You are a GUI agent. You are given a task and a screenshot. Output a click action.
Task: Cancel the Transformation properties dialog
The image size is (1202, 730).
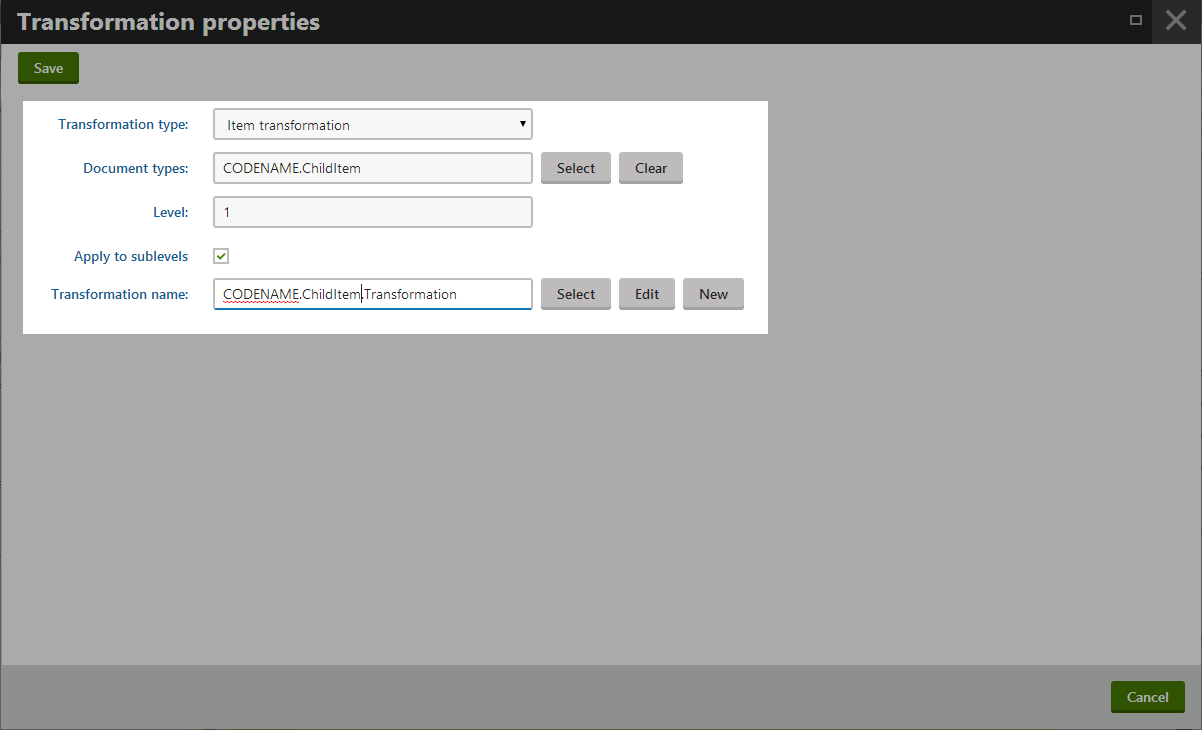pyautogui.click(x=1148, y=697)
